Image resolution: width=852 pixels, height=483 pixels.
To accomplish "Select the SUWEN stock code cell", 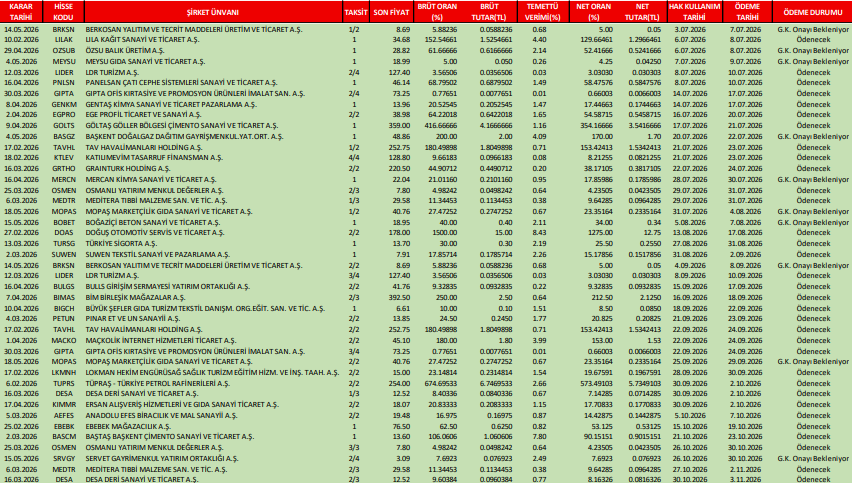I will (x=64, y=254).
